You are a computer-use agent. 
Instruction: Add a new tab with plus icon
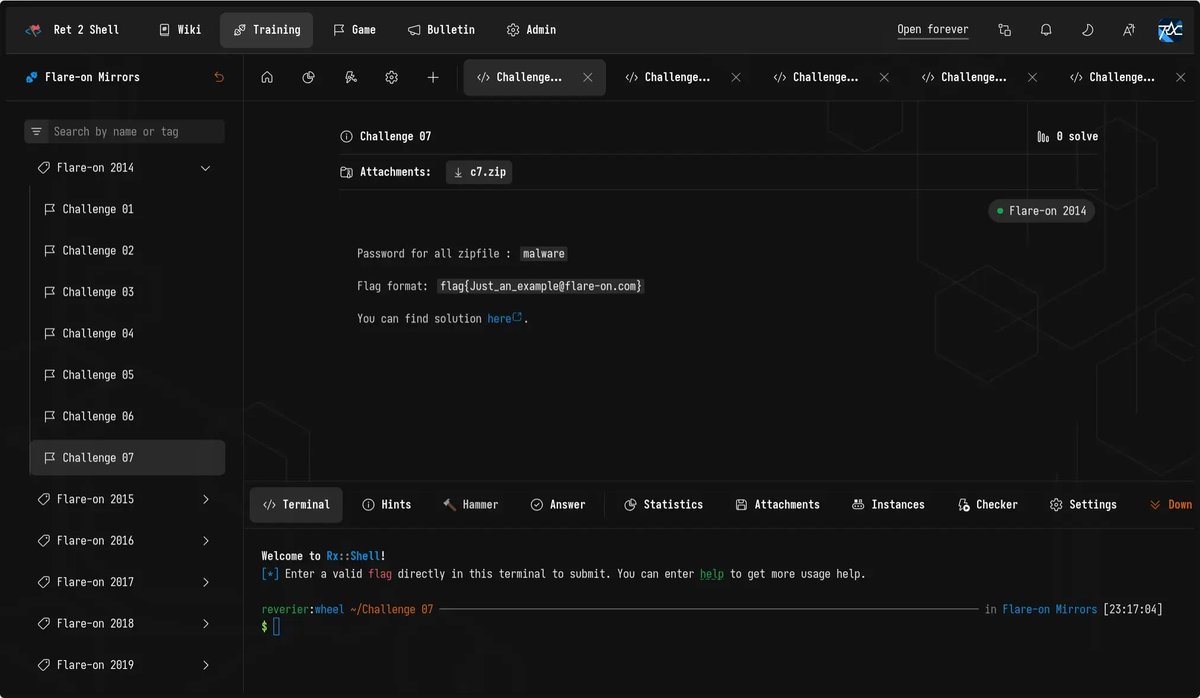click(x=433, y=77)
